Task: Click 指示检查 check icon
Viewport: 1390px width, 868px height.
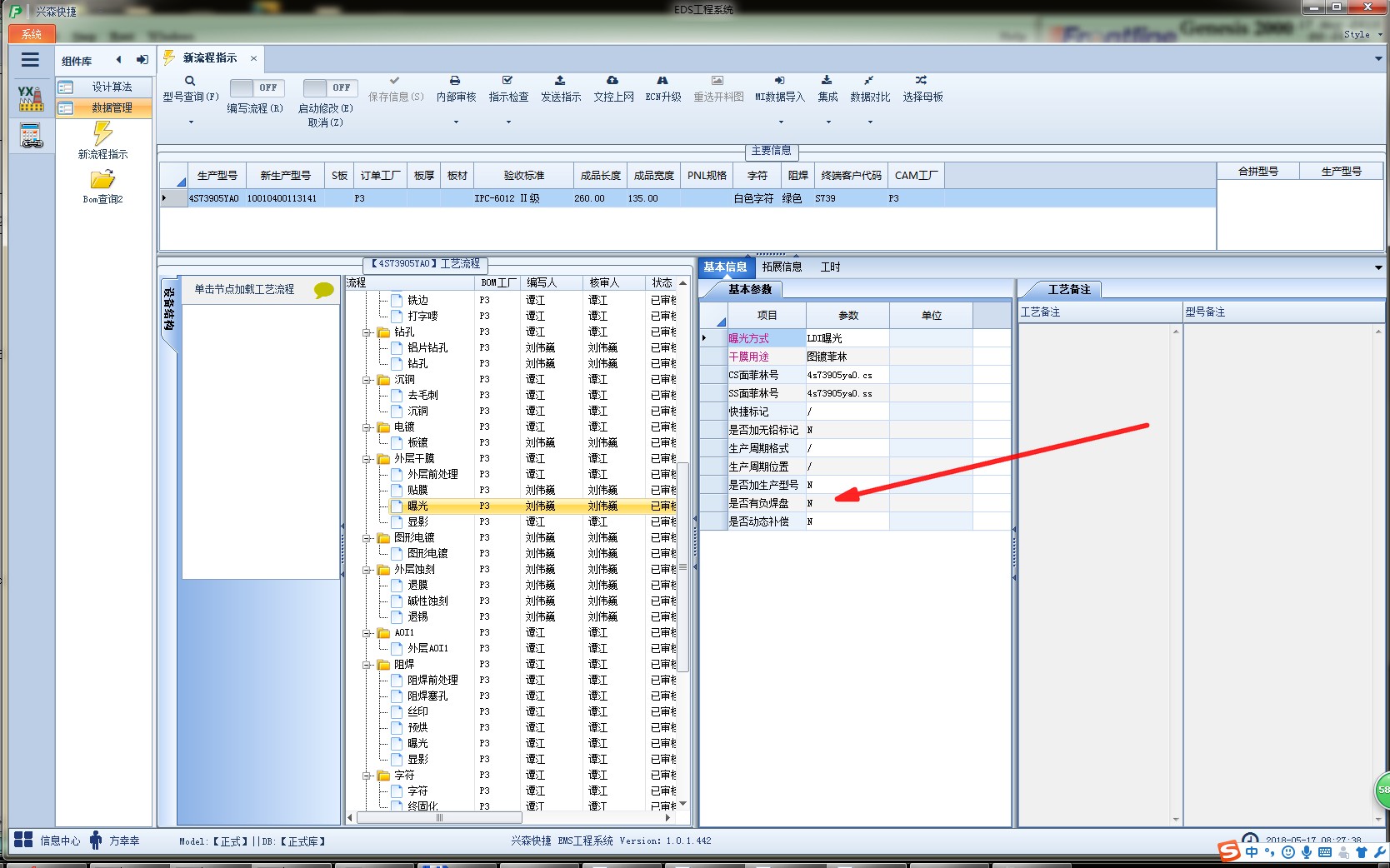Action: 507,81
